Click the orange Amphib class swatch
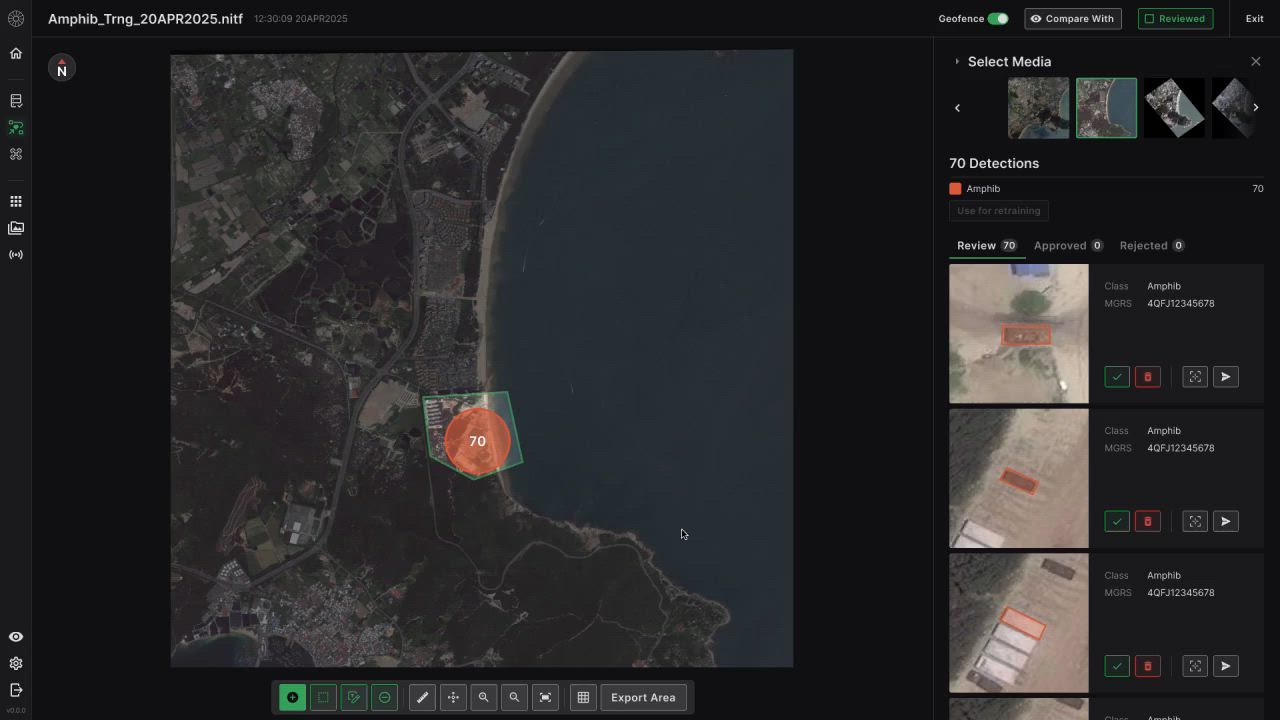The height and width of the screenshot is (720, 1280). point(955,189)
